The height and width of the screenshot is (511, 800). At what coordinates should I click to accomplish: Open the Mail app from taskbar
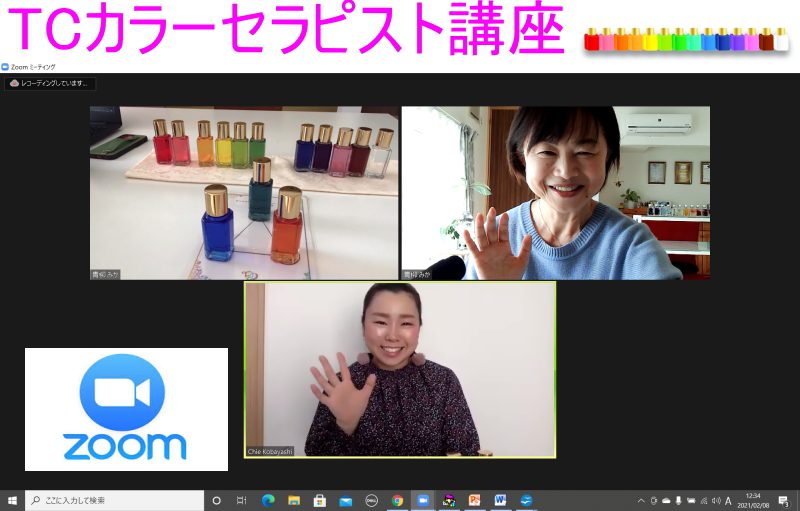click(346, 500)
